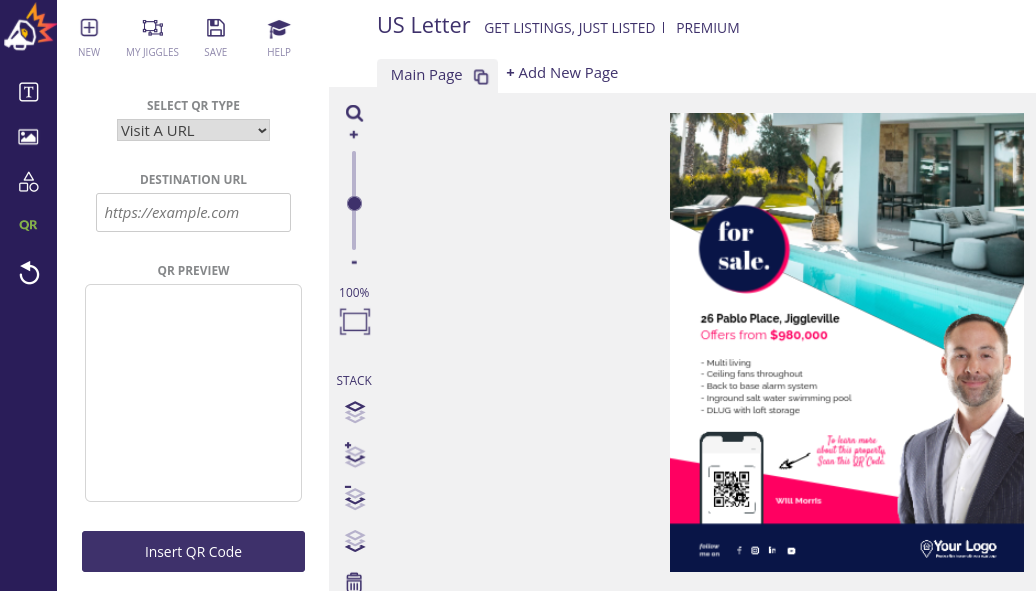Screen dimensions: 1036x591
Task: Open the Image tool in sidebar
Action: pos(28,137)
